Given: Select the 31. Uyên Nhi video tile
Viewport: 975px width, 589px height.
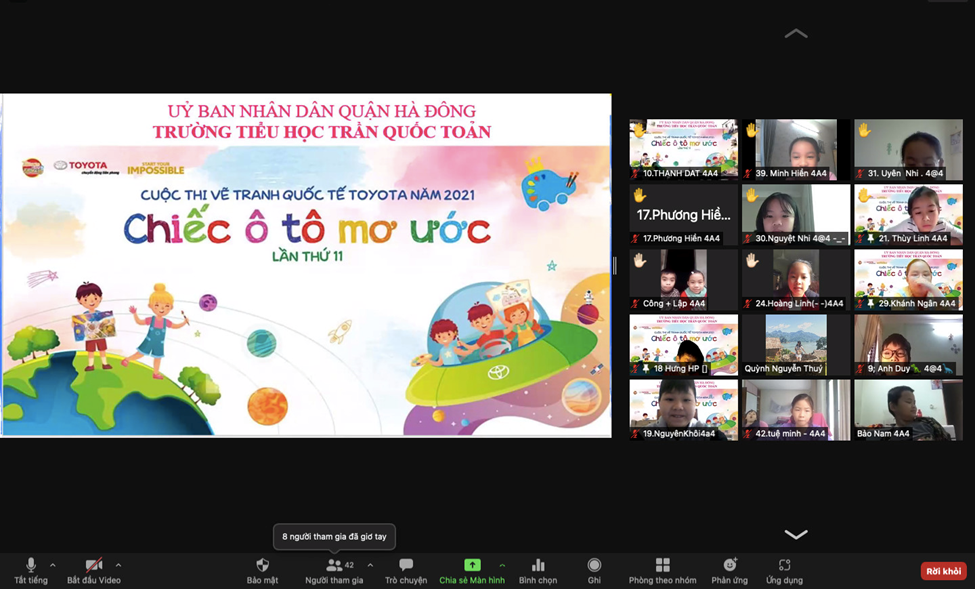Looking at the screenshot, I should pyautogui.click(x=908, y=149).
